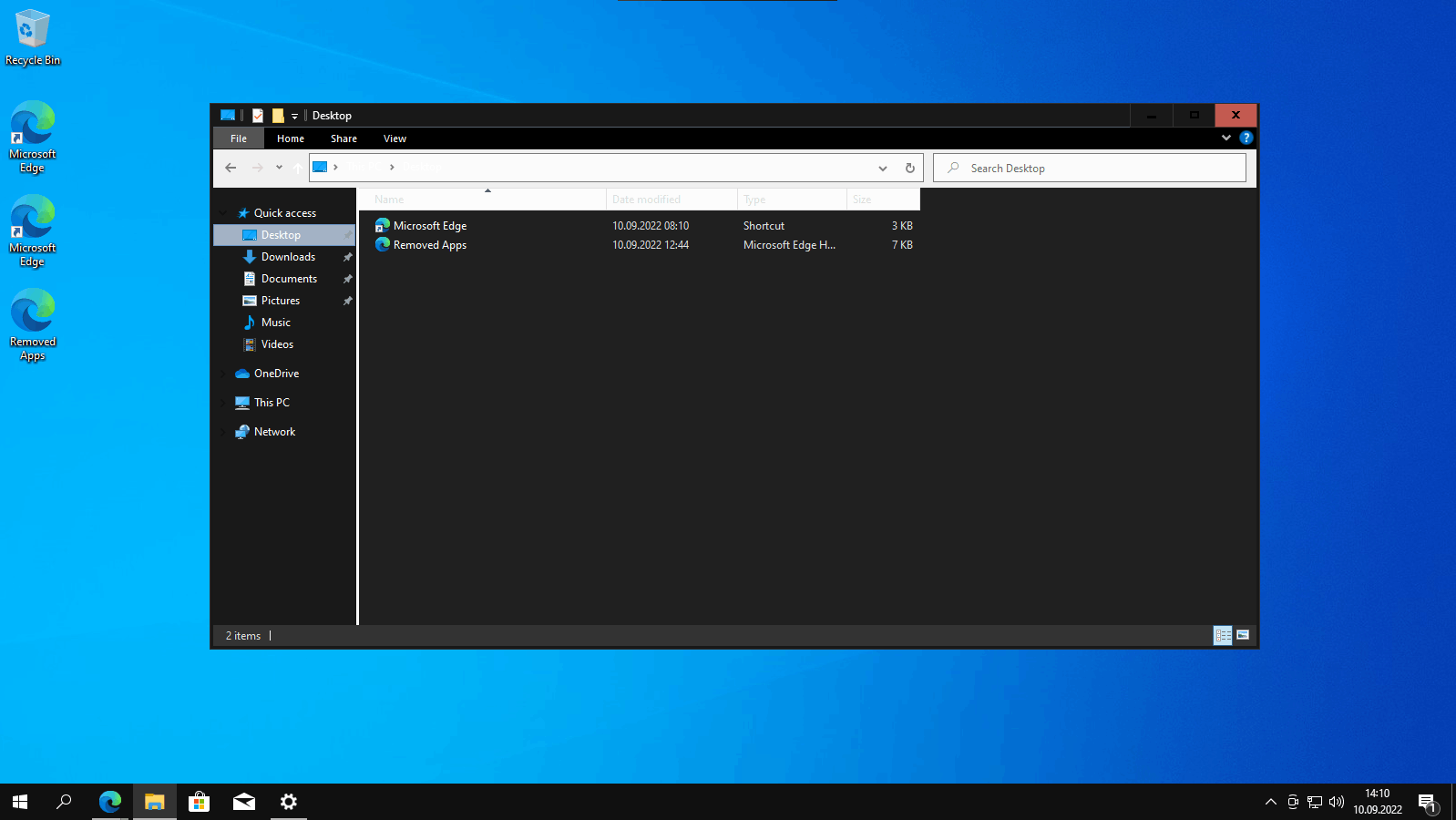Open the volume speaker tray icon
The height and width of the screenshot is (820, 1456).
[1337, 802]
